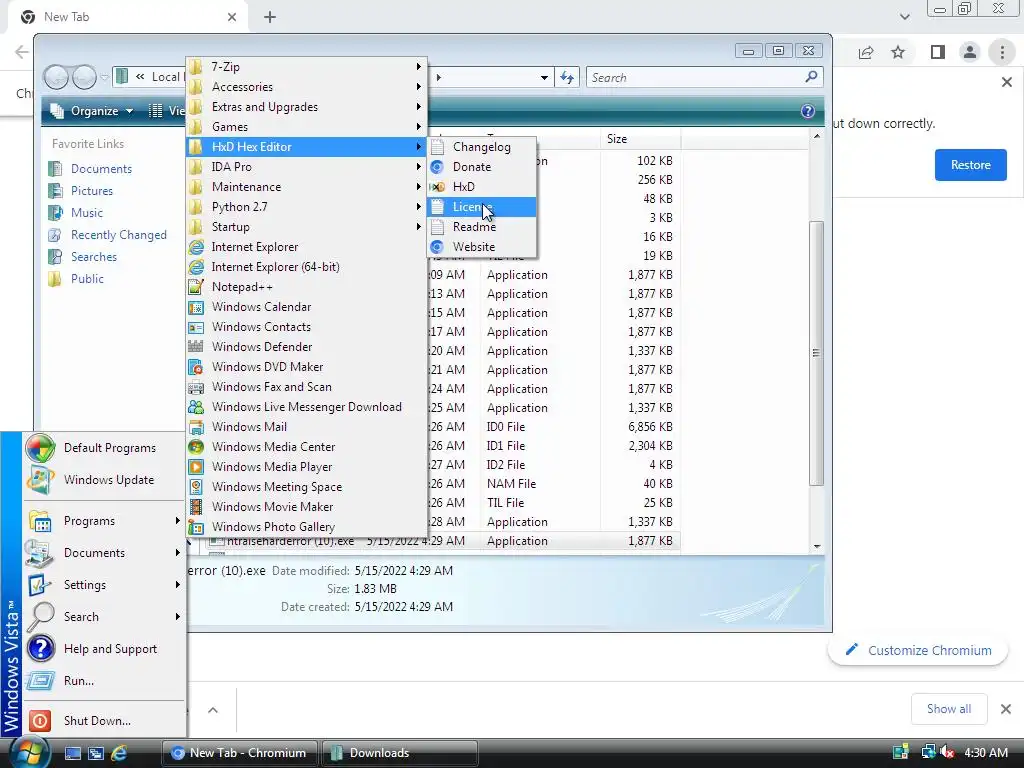Open the Programs submenu in Start menu

coord(104,521)
